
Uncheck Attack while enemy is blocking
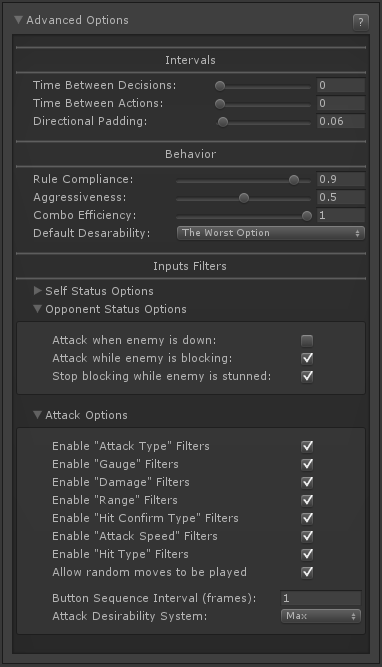(307, 359)
